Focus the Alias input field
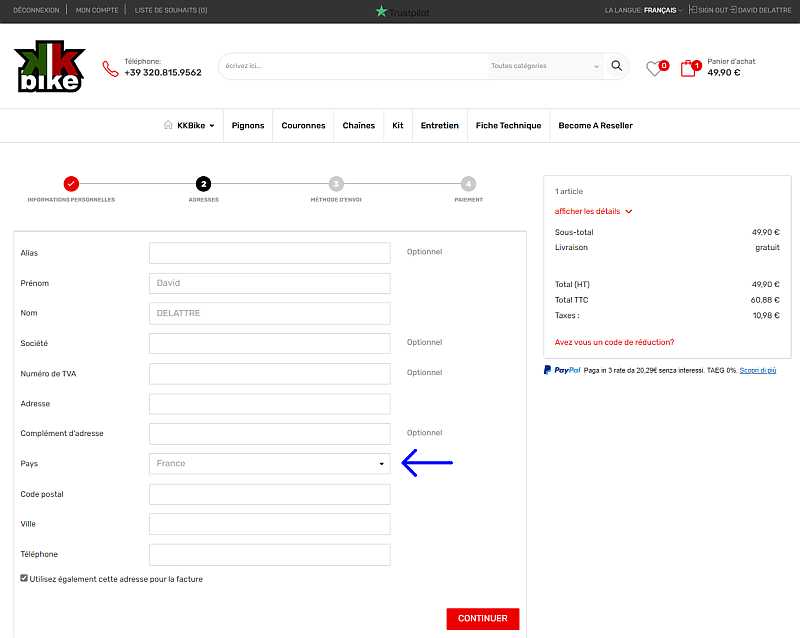Image resolution: width=800 pixels, height=638 pixels. click(270, 253)
